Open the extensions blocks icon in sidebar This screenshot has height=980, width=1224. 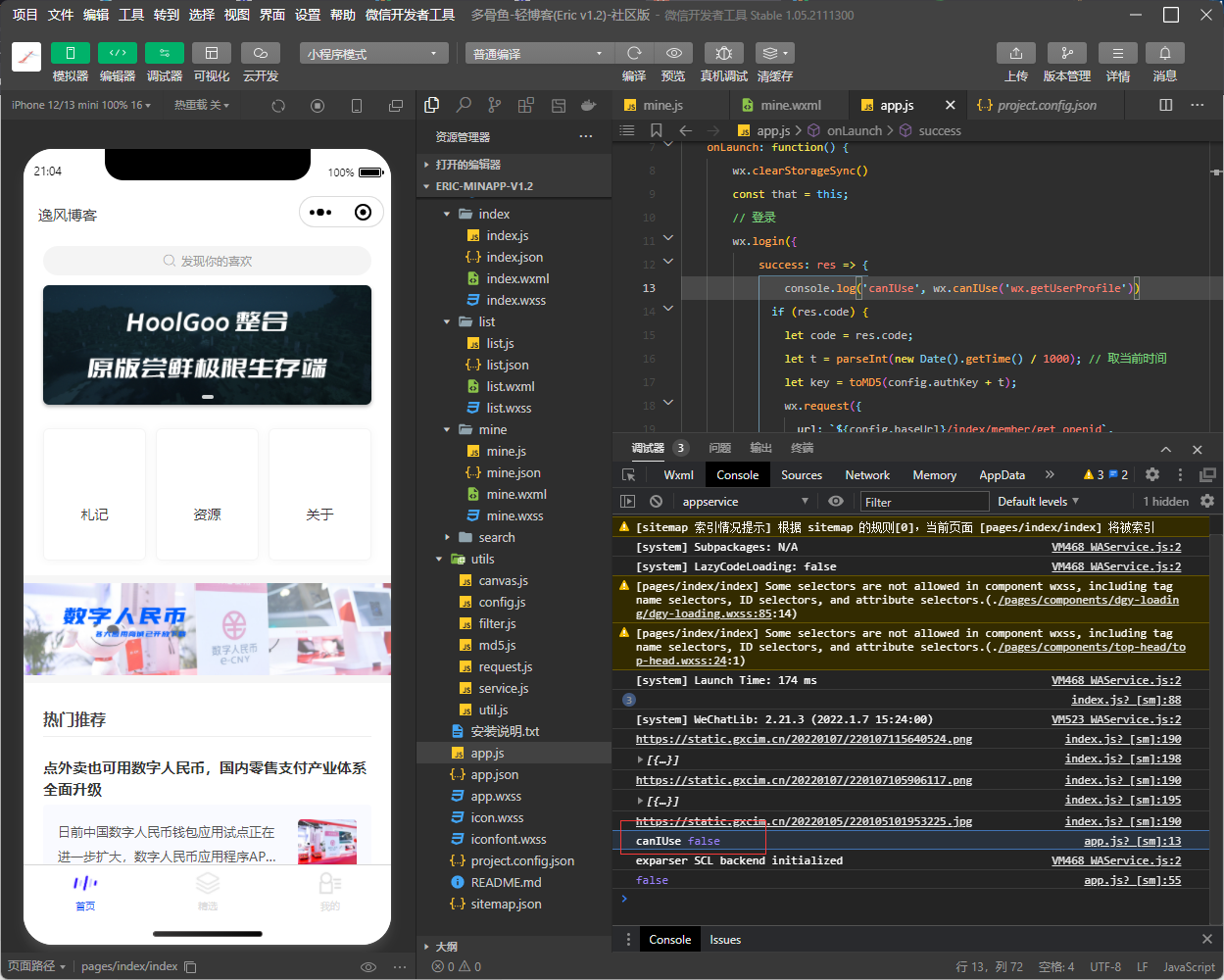click(x=526, y=105)
